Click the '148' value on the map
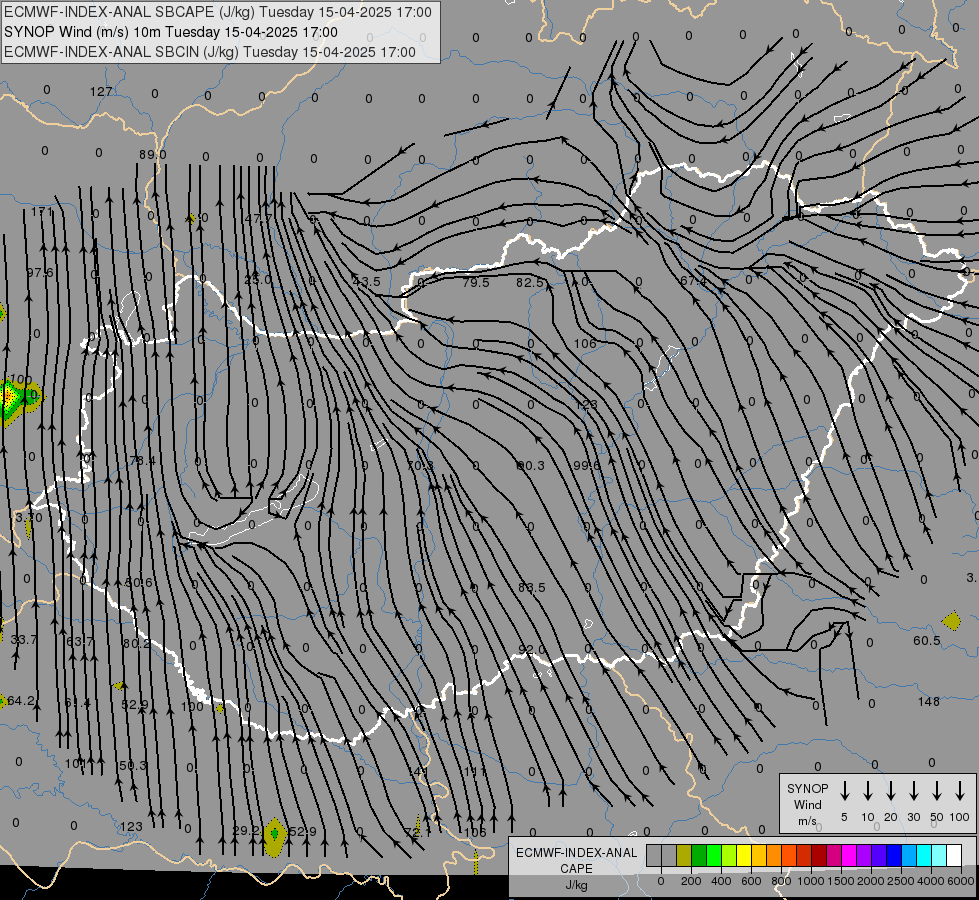 click(928, 701)
